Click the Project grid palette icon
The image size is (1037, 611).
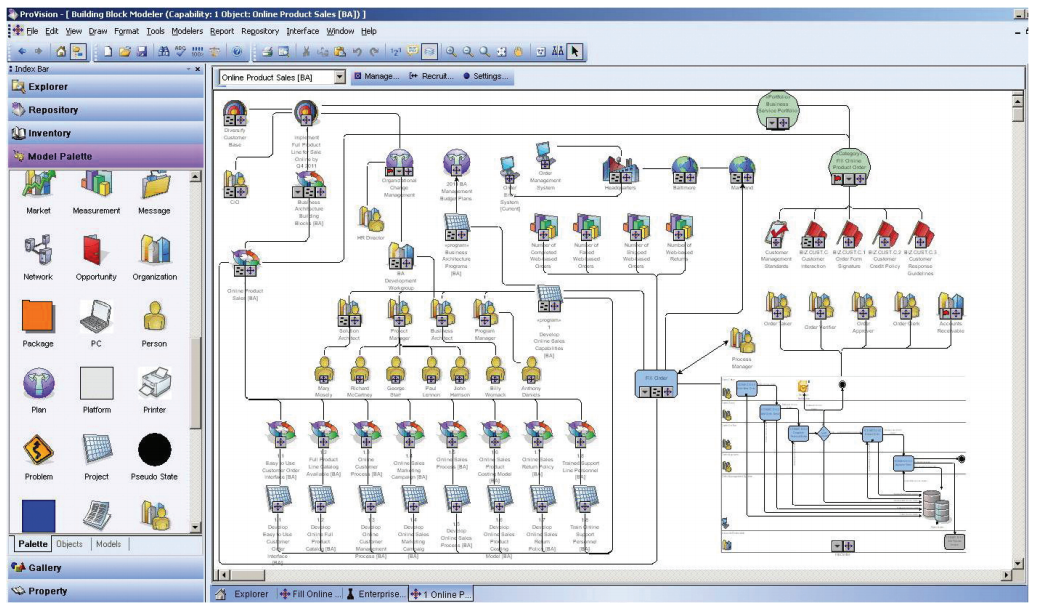96,450
